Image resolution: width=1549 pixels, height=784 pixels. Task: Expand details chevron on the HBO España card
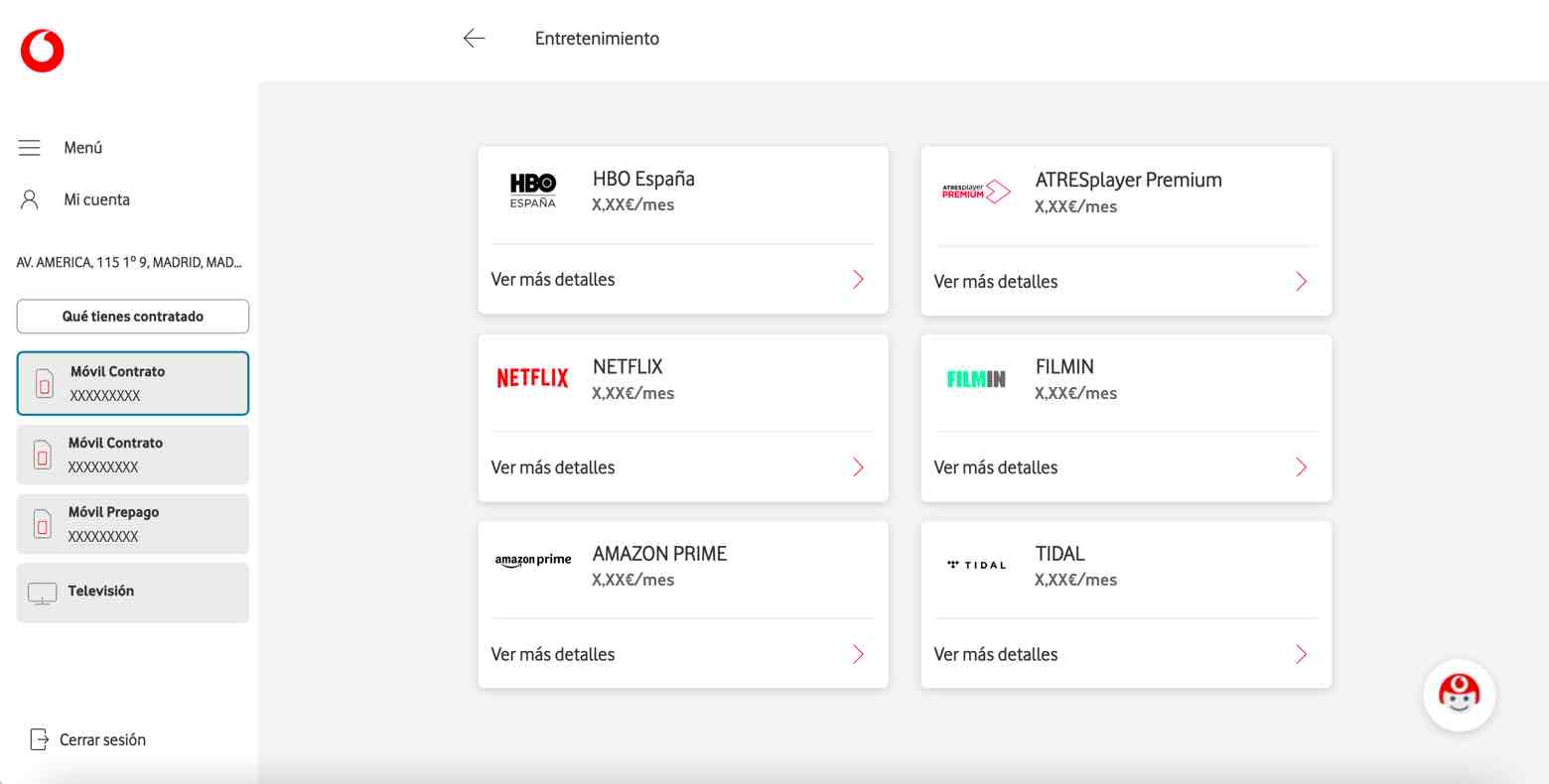point(857,279)
